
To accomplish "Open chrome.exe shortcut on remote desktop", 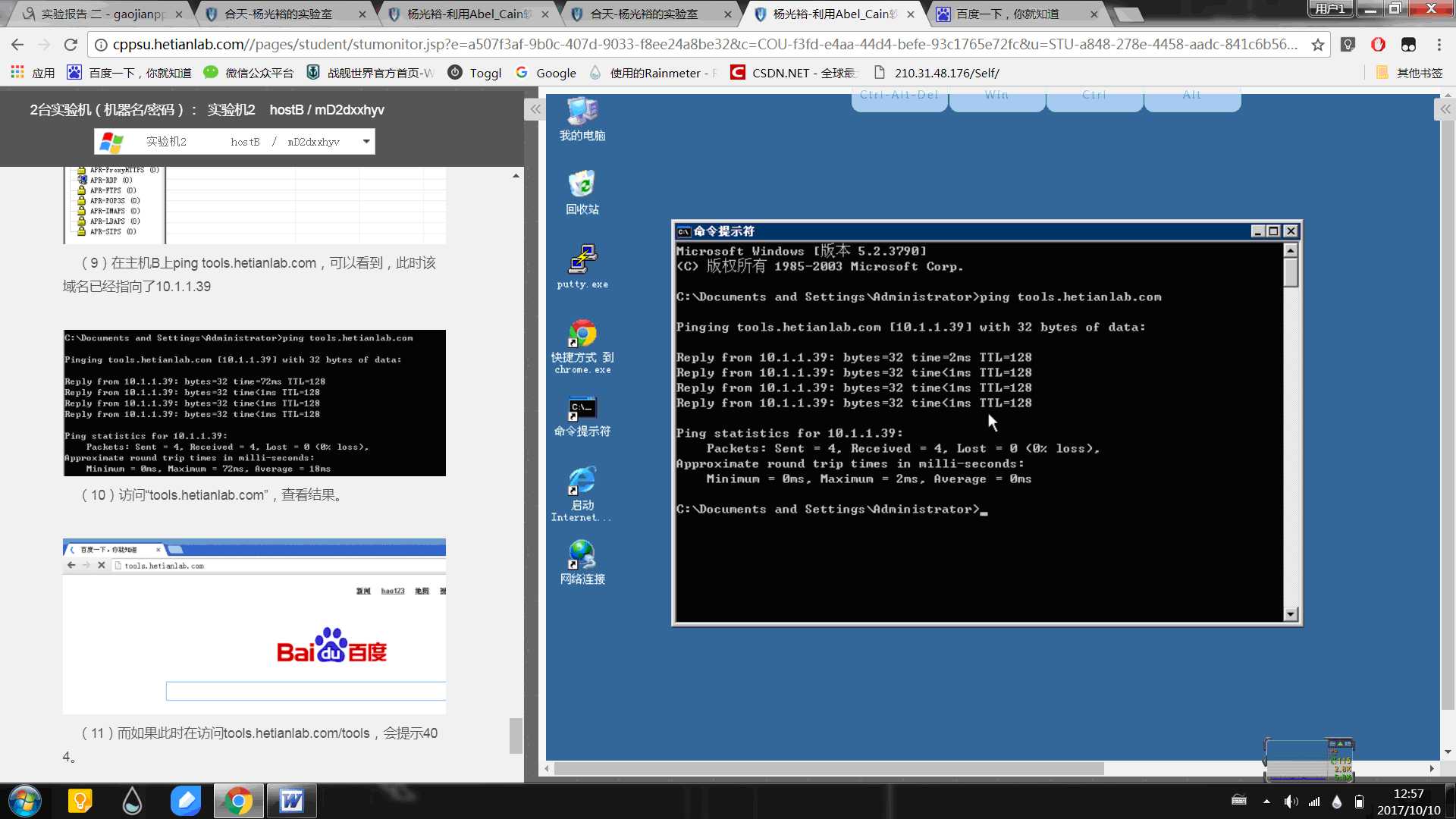I will tap(582, 347).
